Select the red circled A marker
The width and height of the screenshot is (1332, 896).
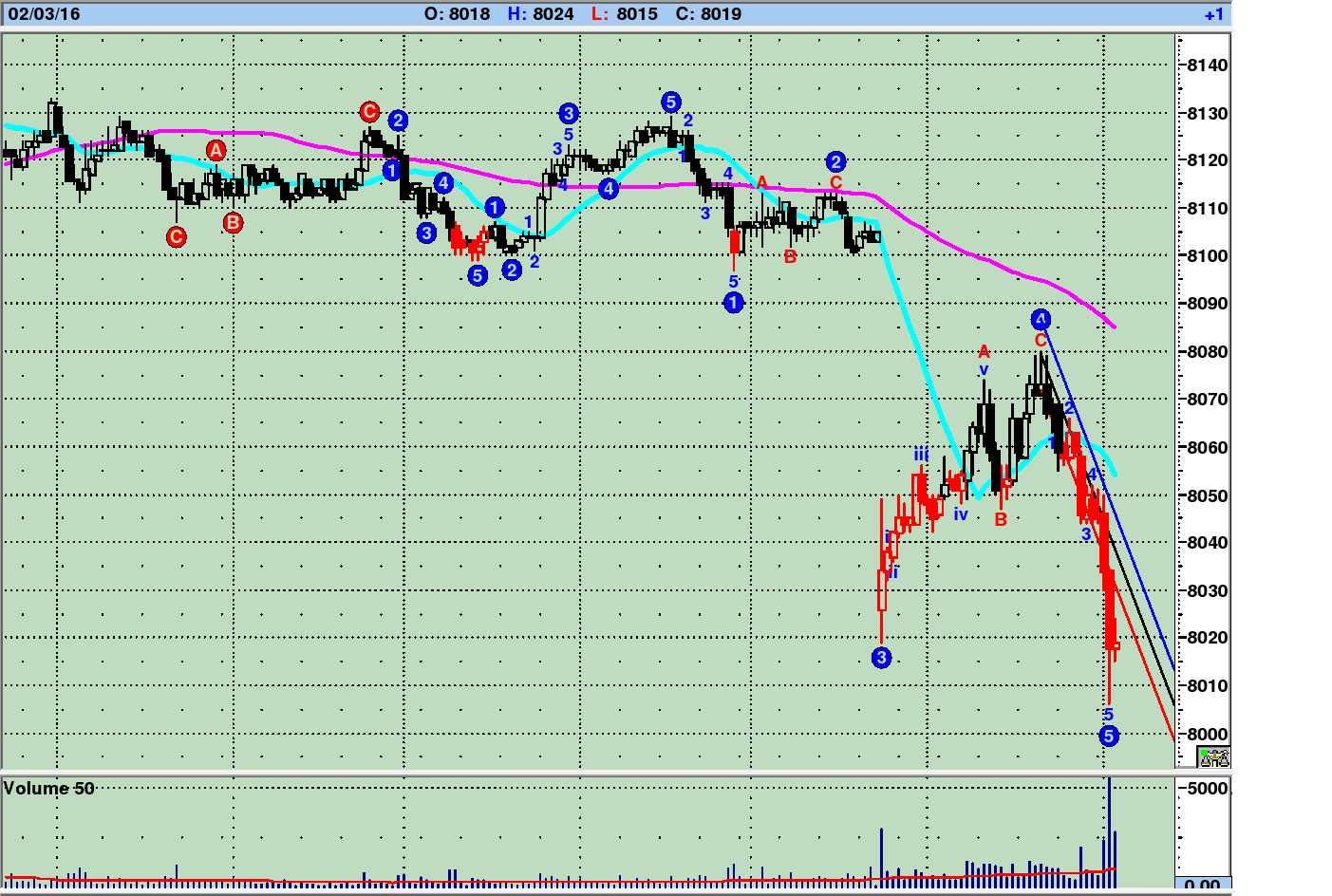[216, 150]
